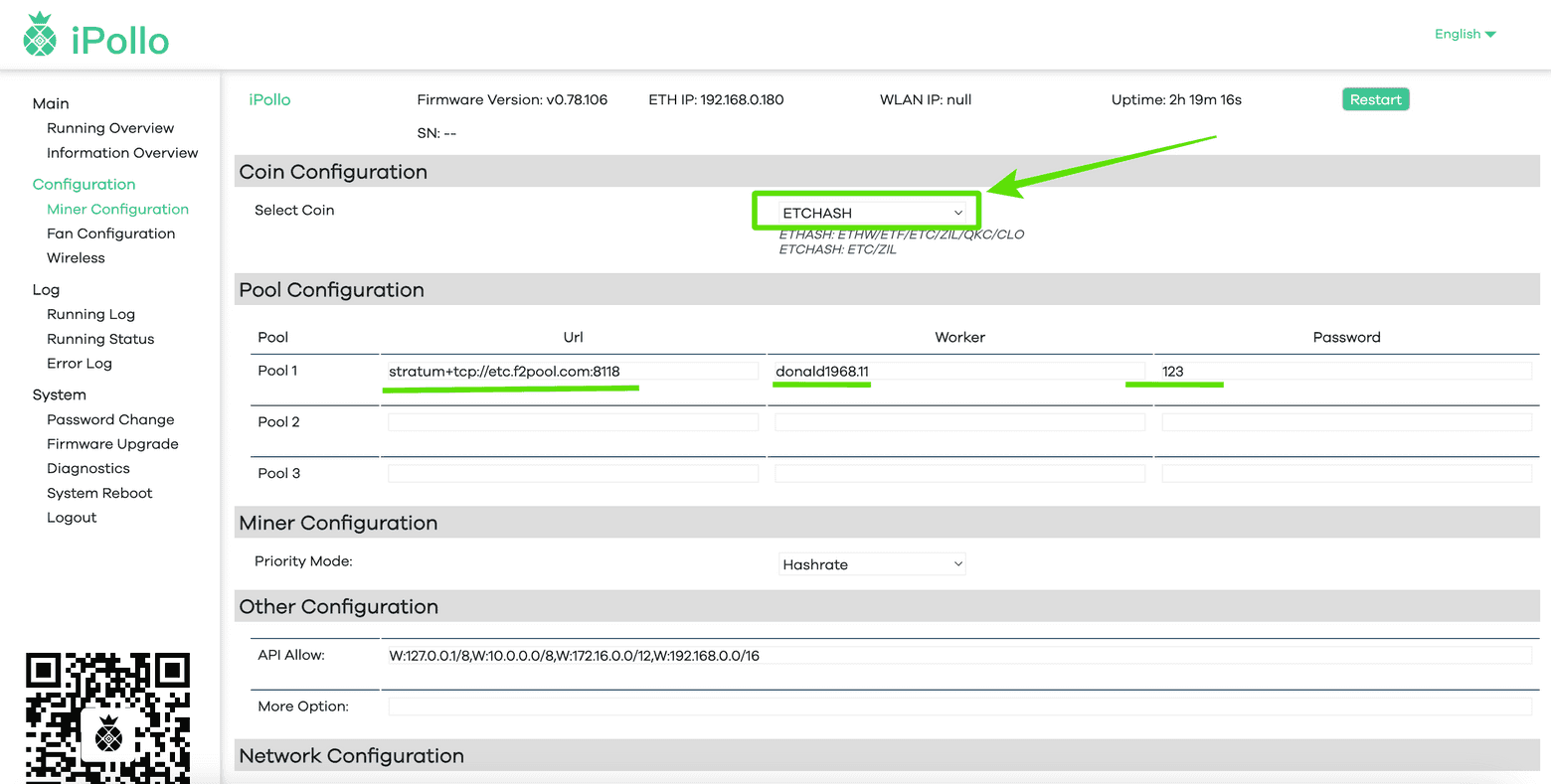
Task: Open Running Overview in sidebar
Action: [x=110, y=128]
